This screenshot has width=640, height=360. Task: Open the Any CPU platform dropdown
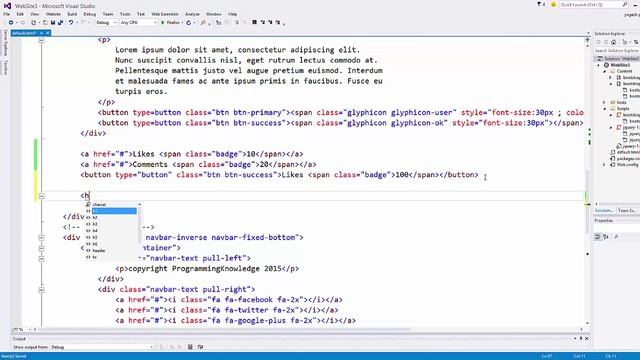click(138, 22)
